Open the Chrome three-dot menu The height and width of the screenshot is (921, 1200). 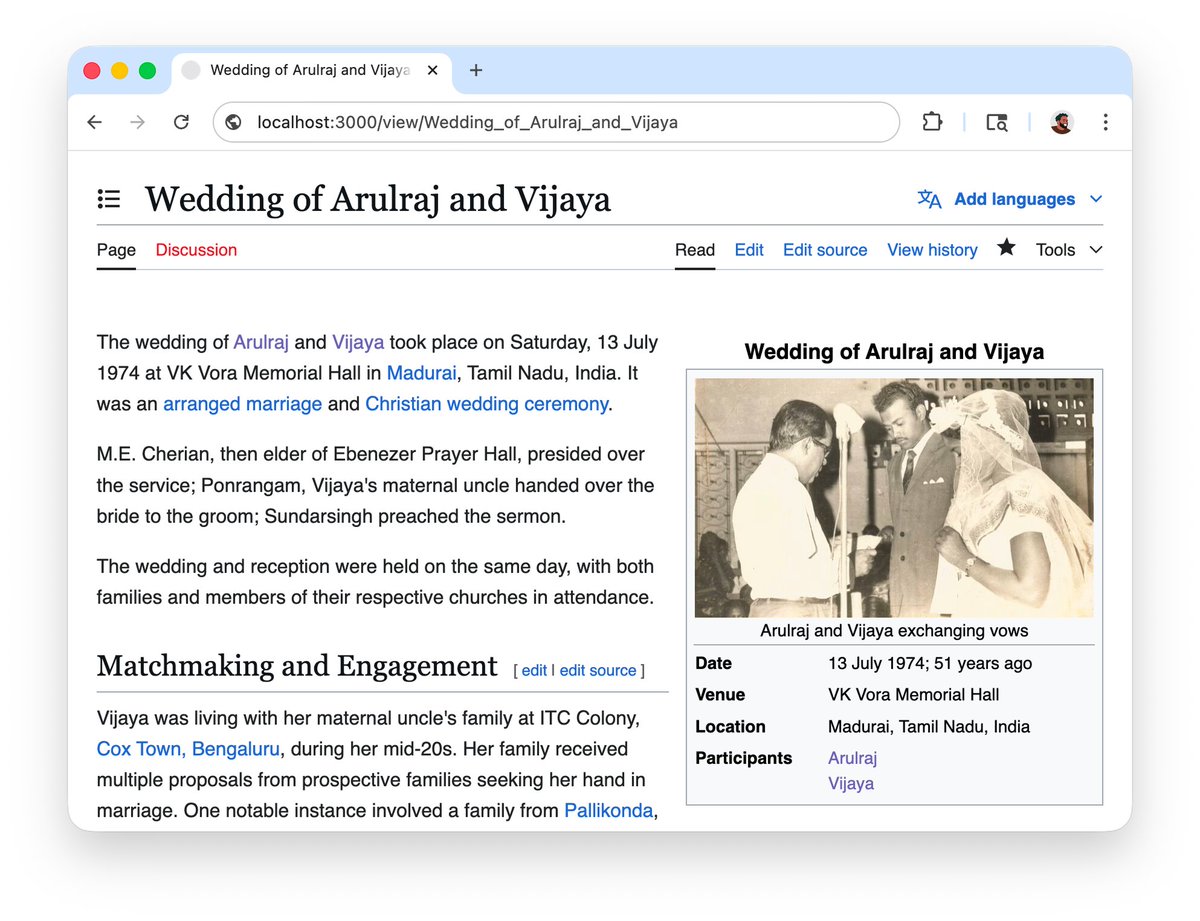coord(1105,122)
